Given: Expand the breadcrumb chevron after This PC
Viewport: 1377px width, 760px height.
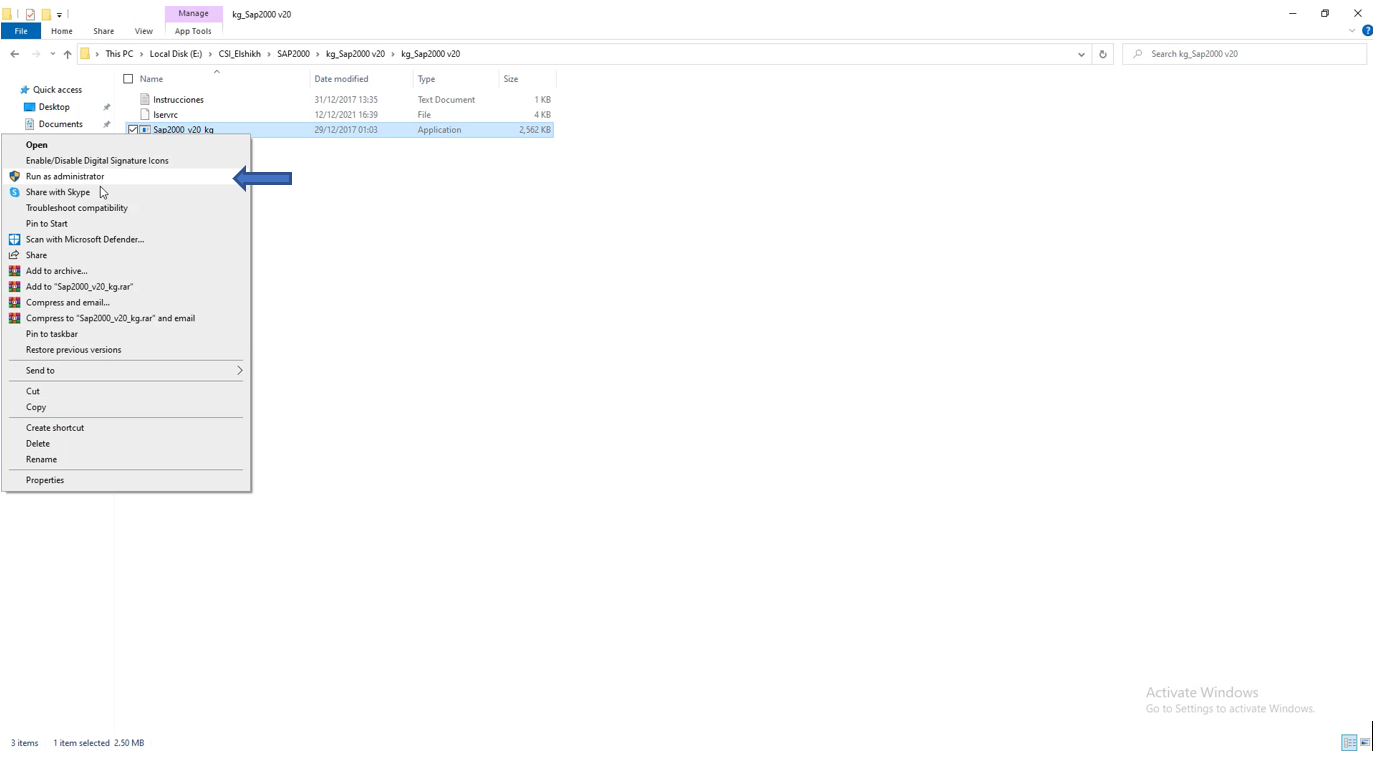Looking at the screenshot, I should pyautogui.click(x=141, y=54).
